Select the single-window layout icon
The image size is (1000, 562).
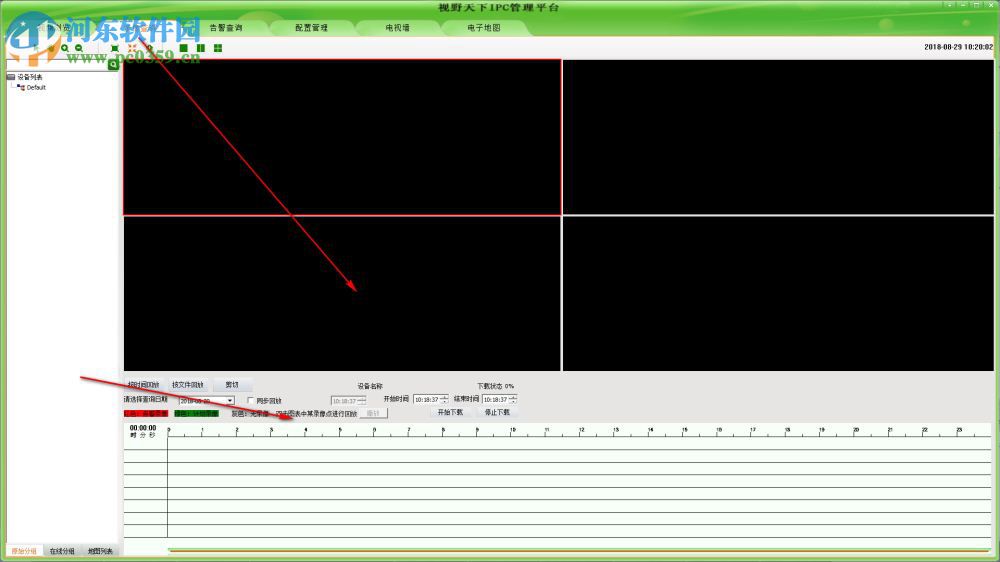point(184,48)
